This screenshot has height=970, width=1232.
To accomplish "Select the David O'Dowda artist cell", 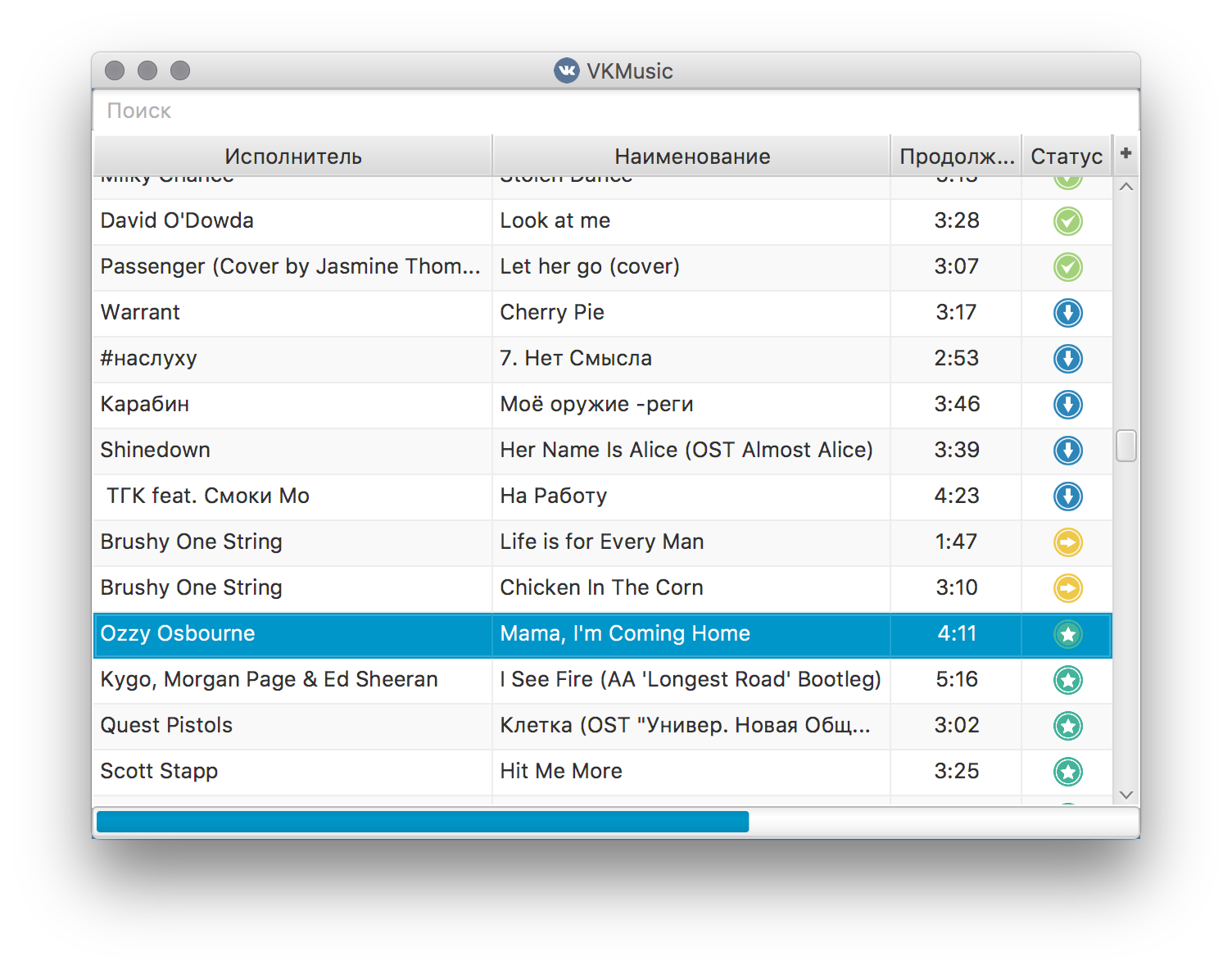I will tap(292, 221).
